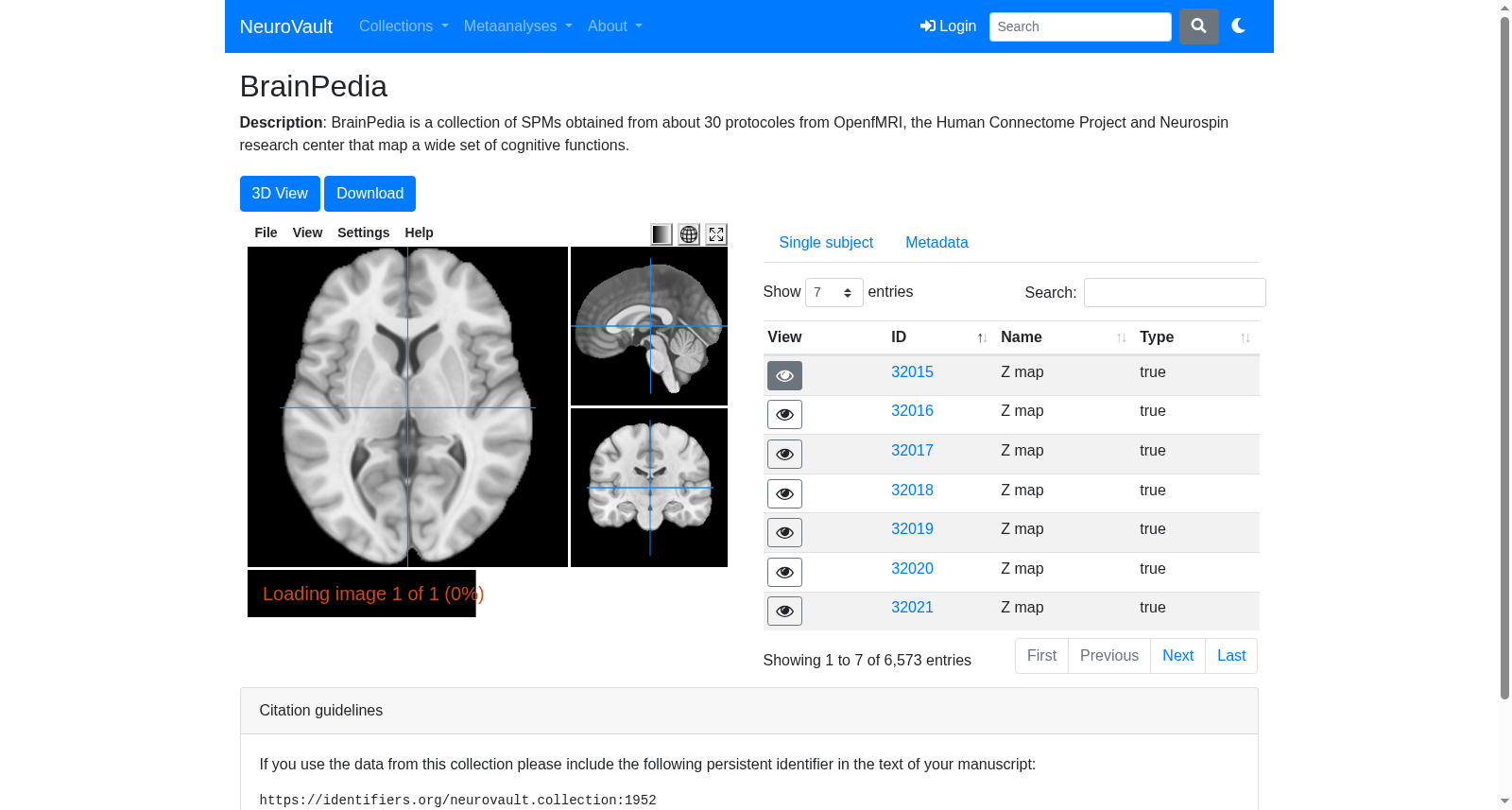Expand the About dropdown
The image size is (1512, 810).
[615, 26]
